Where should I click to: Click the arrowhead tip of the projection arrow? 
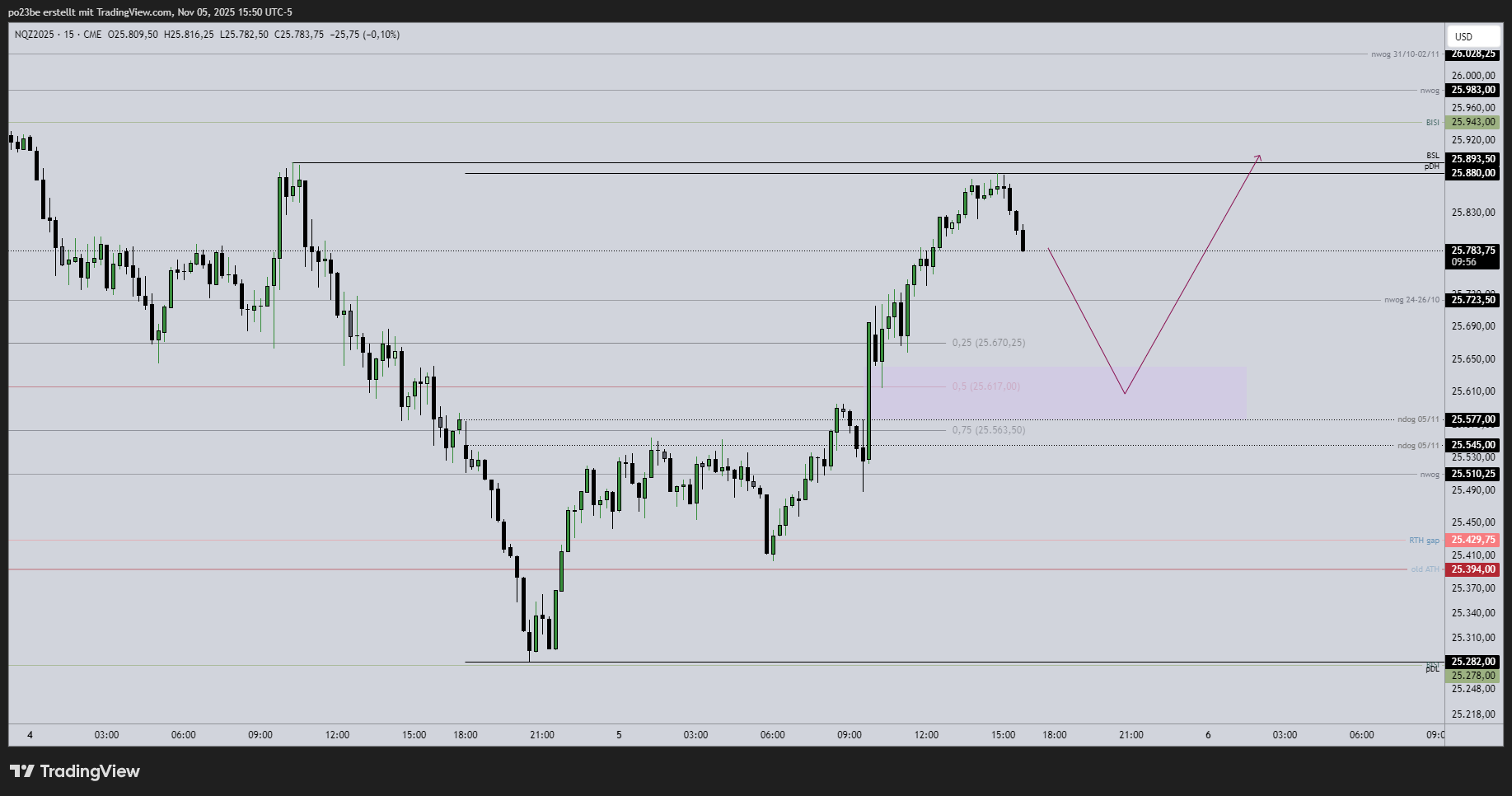[1259, 156]
